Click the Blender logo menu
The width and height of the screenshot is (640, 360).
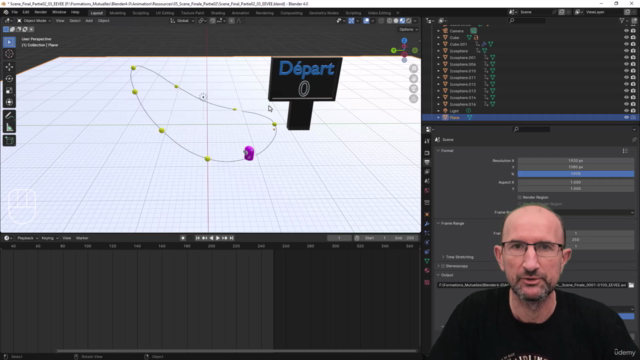point(6,12)
